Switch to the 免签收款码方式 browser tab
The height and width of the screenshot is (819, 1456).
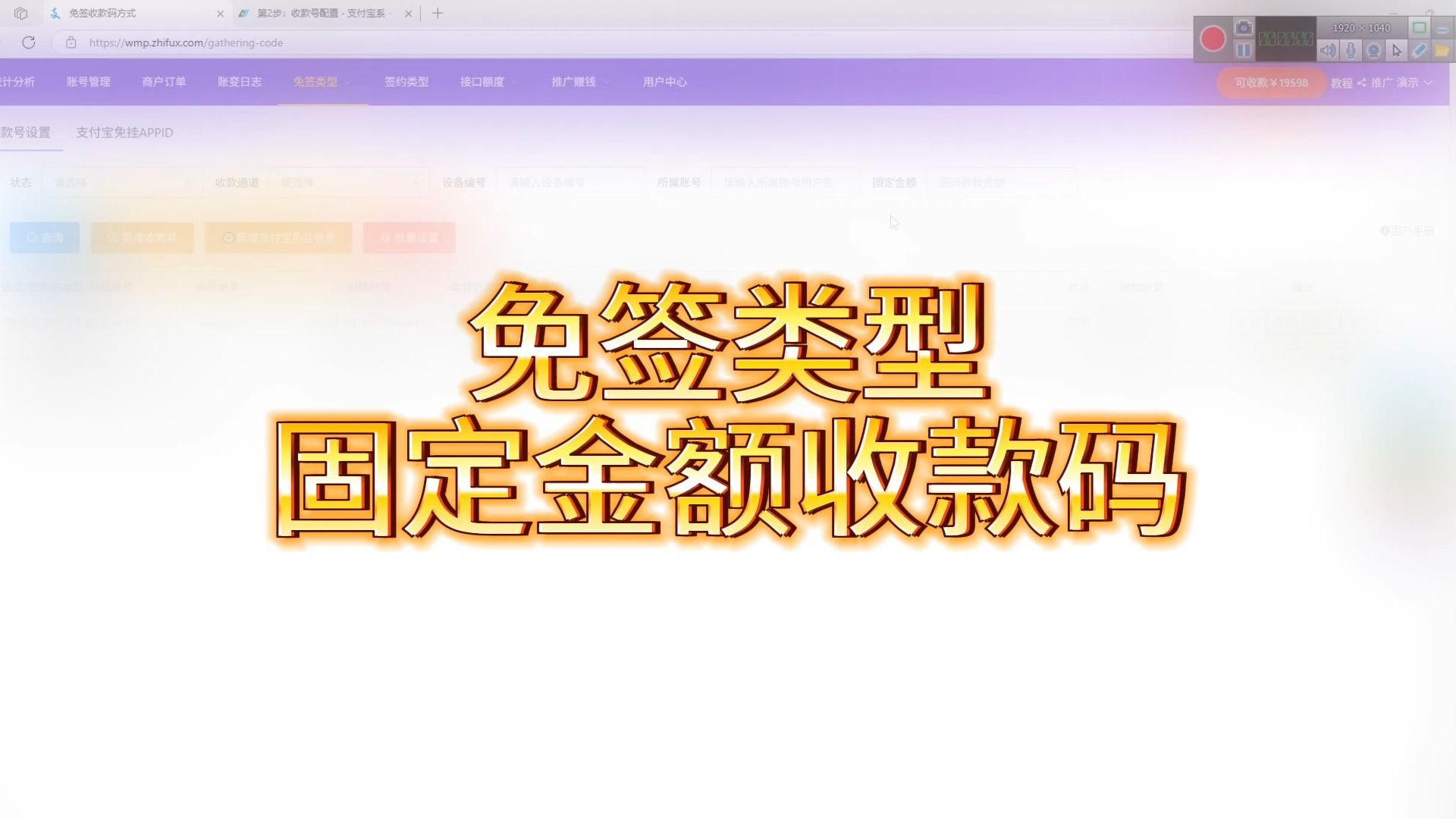coord(136,14)
